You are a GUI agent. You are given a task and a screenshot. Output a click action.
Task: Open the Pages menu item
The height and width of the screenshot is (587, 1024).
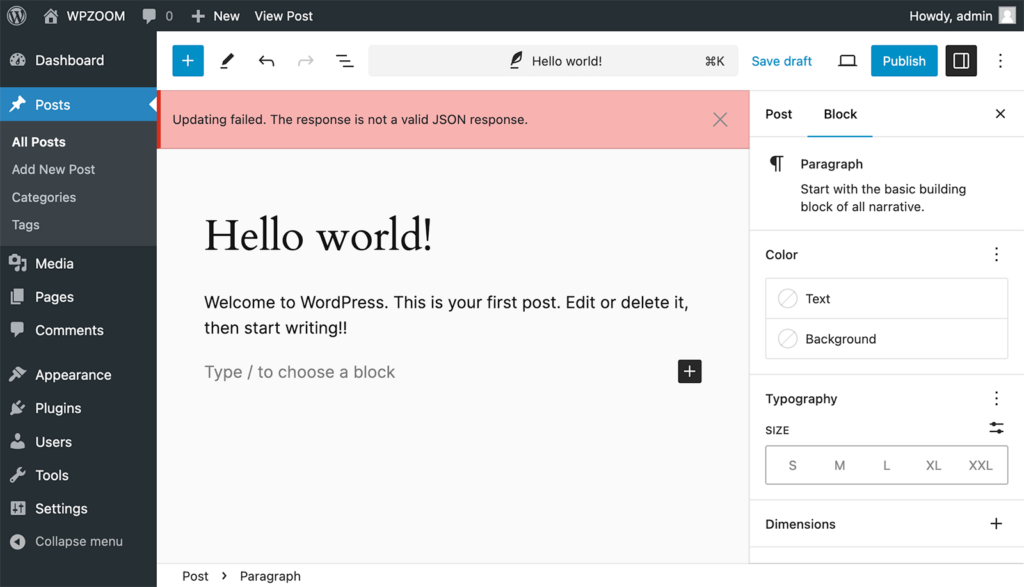(x=78, y=296)
